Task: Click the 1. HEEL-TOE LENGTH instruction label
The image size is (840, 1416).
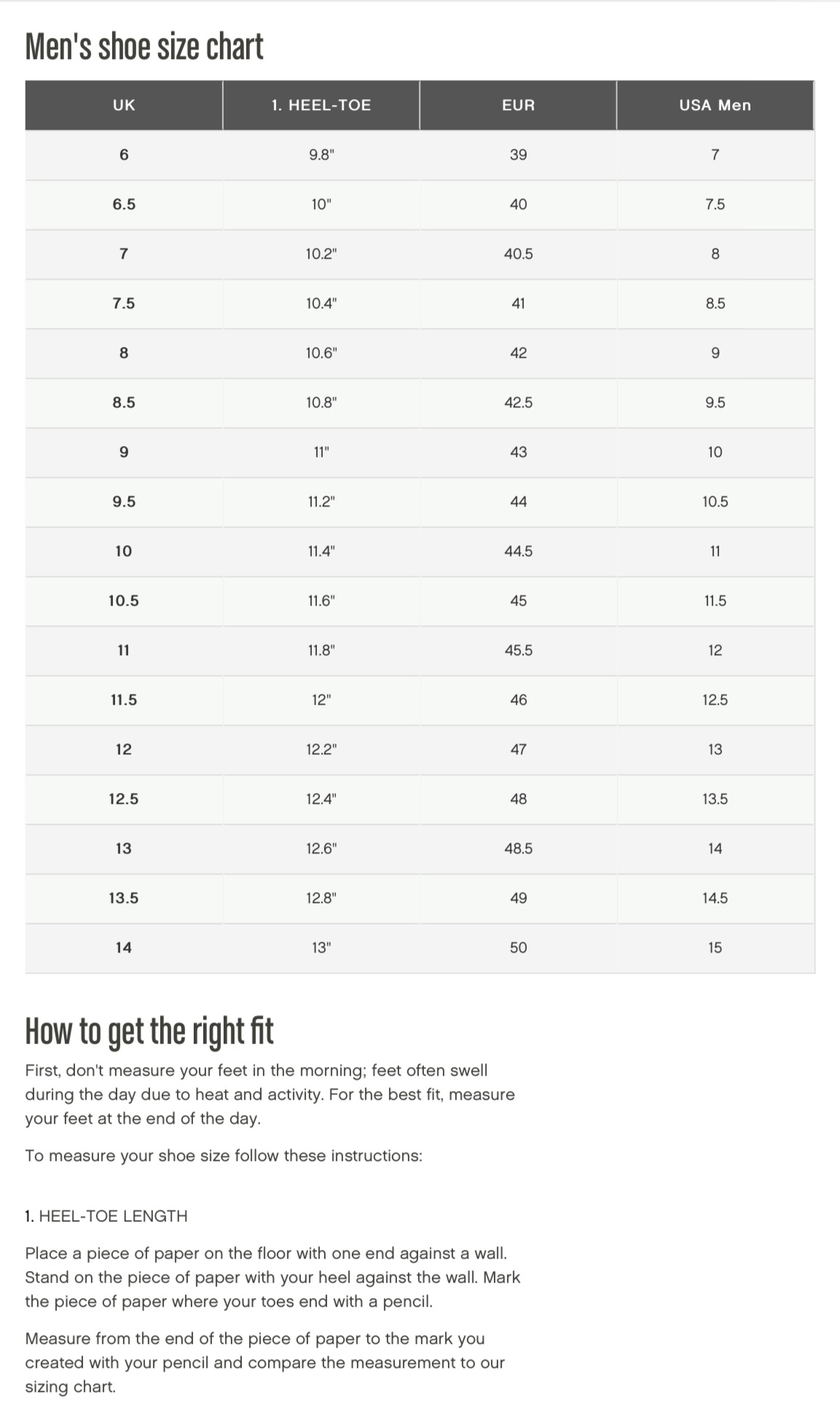Action: (106, 1216)
